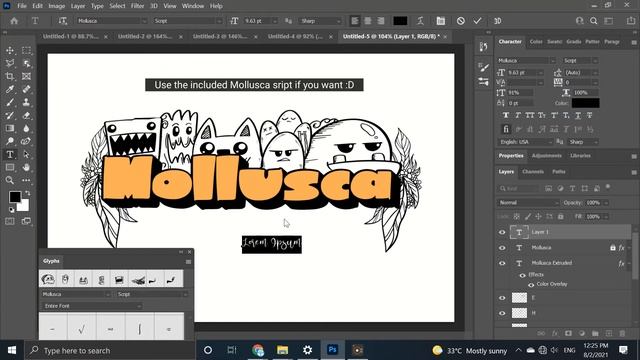The width and height of the screenshot is (640, 360).
Task: Select the Zoom tool
Action: [x=10, y=180]
